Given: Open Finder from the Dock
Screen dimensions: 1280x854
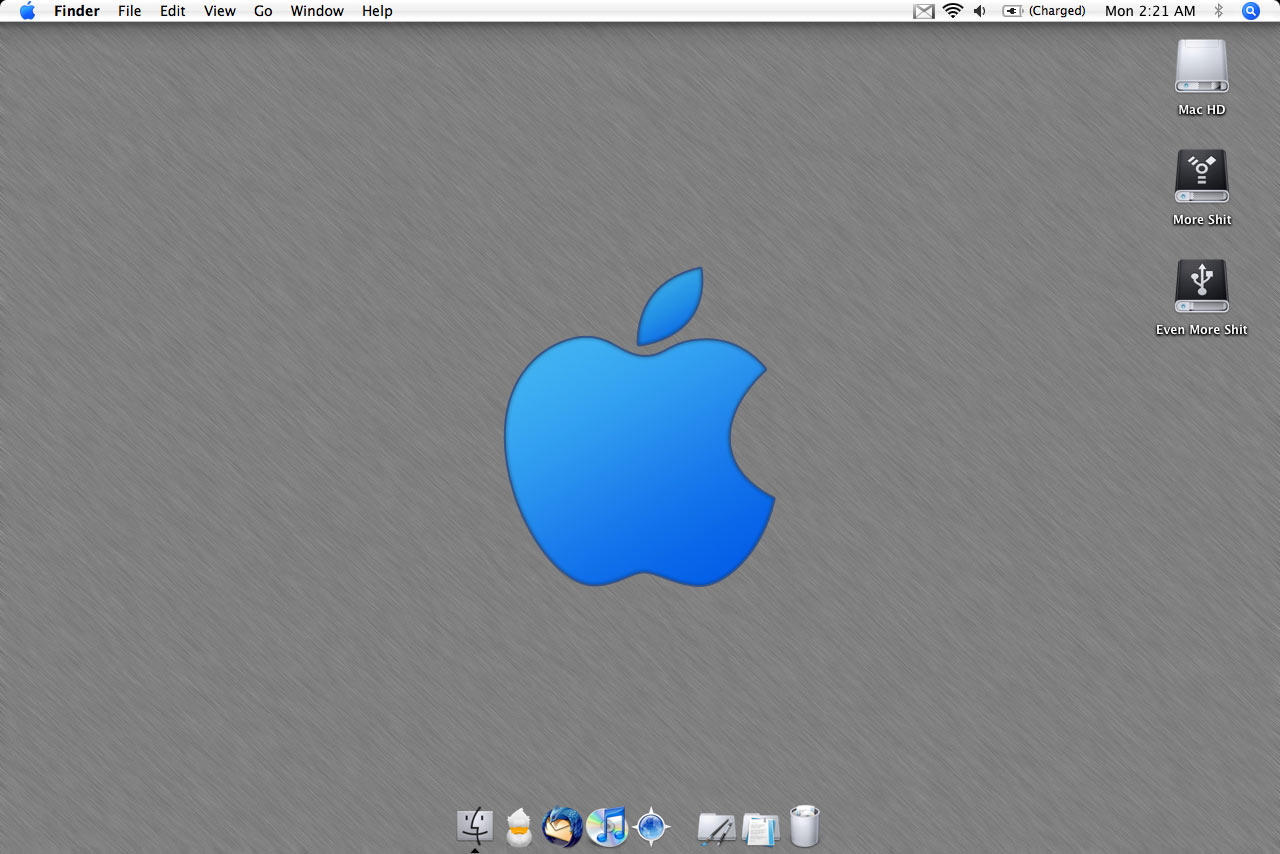Looking at the screenshot, I should (475, 827).
